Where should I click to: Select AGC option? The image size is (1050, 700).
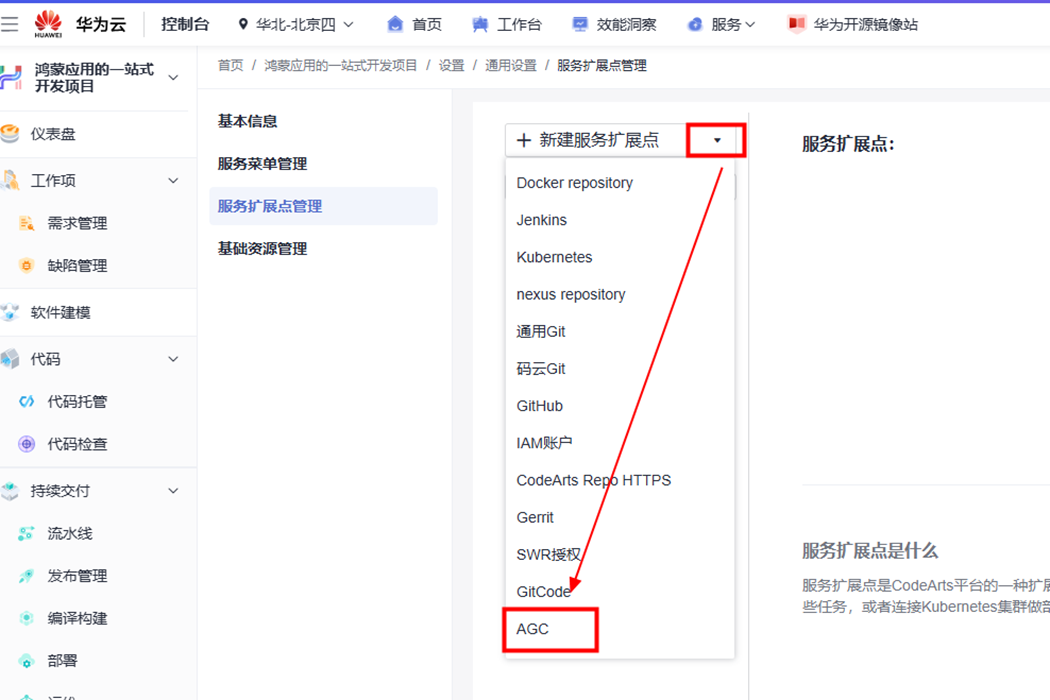pyautogui.click(x=619, y=630)
